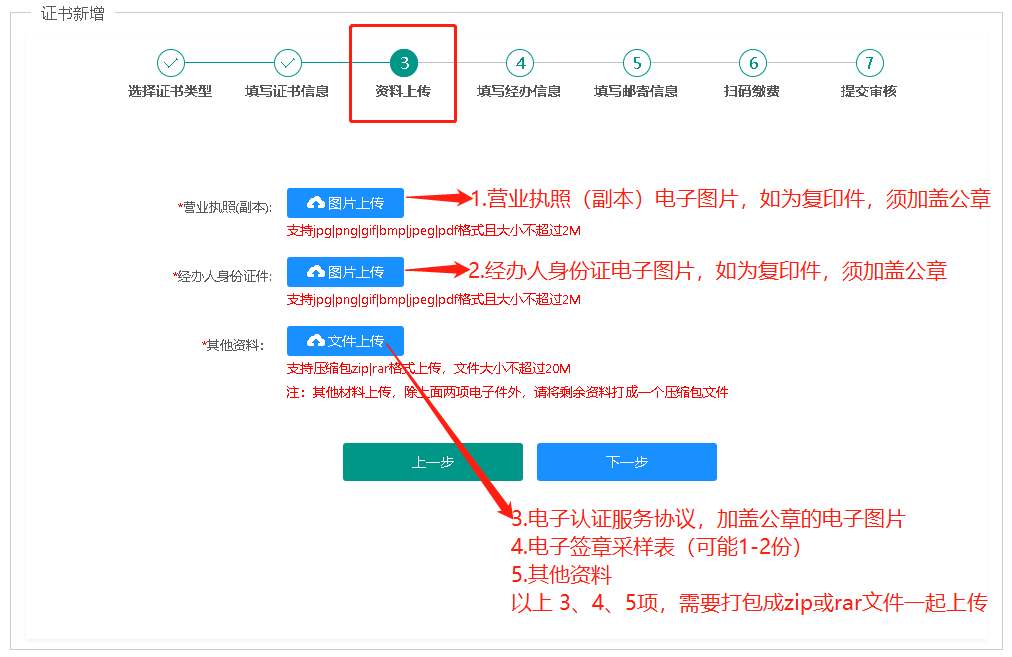Image resolution: width=1012 pixels, height=657 pixels.
Task: Upload image for 经办人身份证件
Action: click(345, 272)
